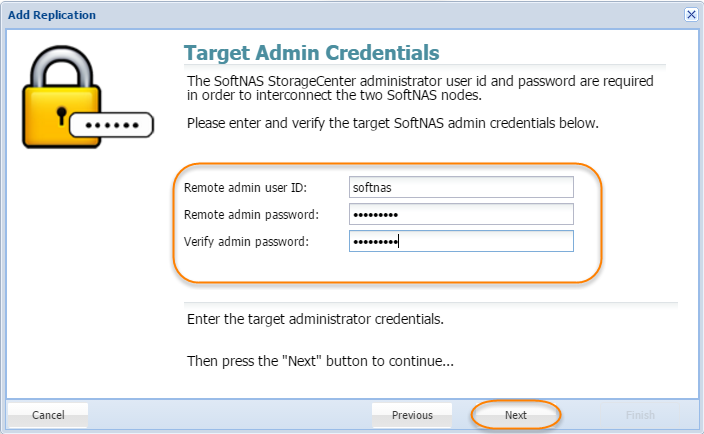Focus the Remote admin password field
This screenshot has height=434, width=704.
point(461,214)
